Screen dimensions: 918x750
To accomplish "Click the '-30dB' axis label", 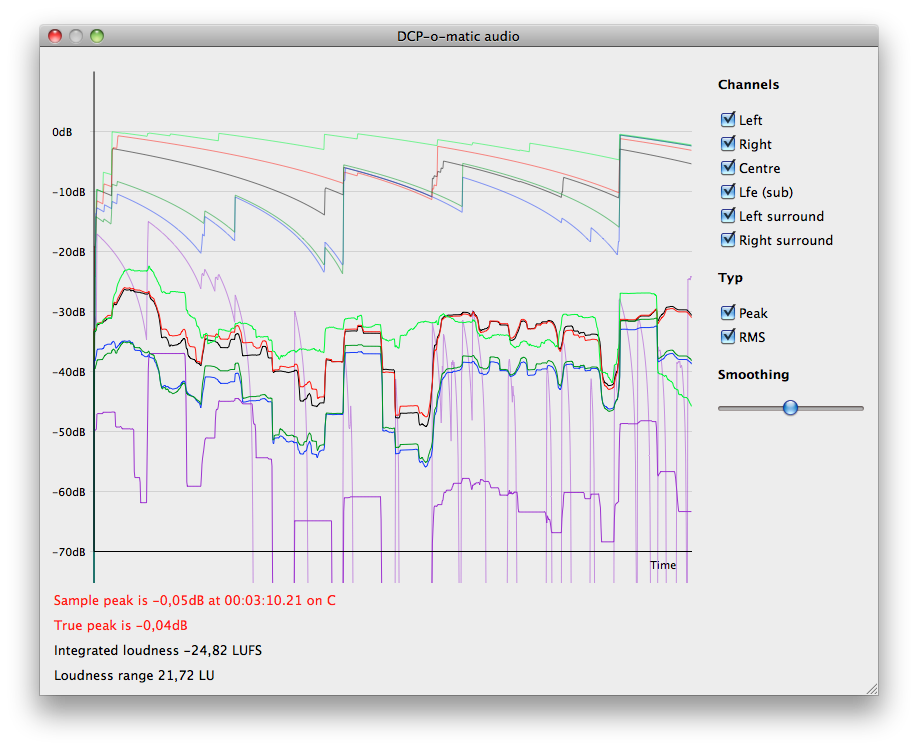I will (68, 312).
